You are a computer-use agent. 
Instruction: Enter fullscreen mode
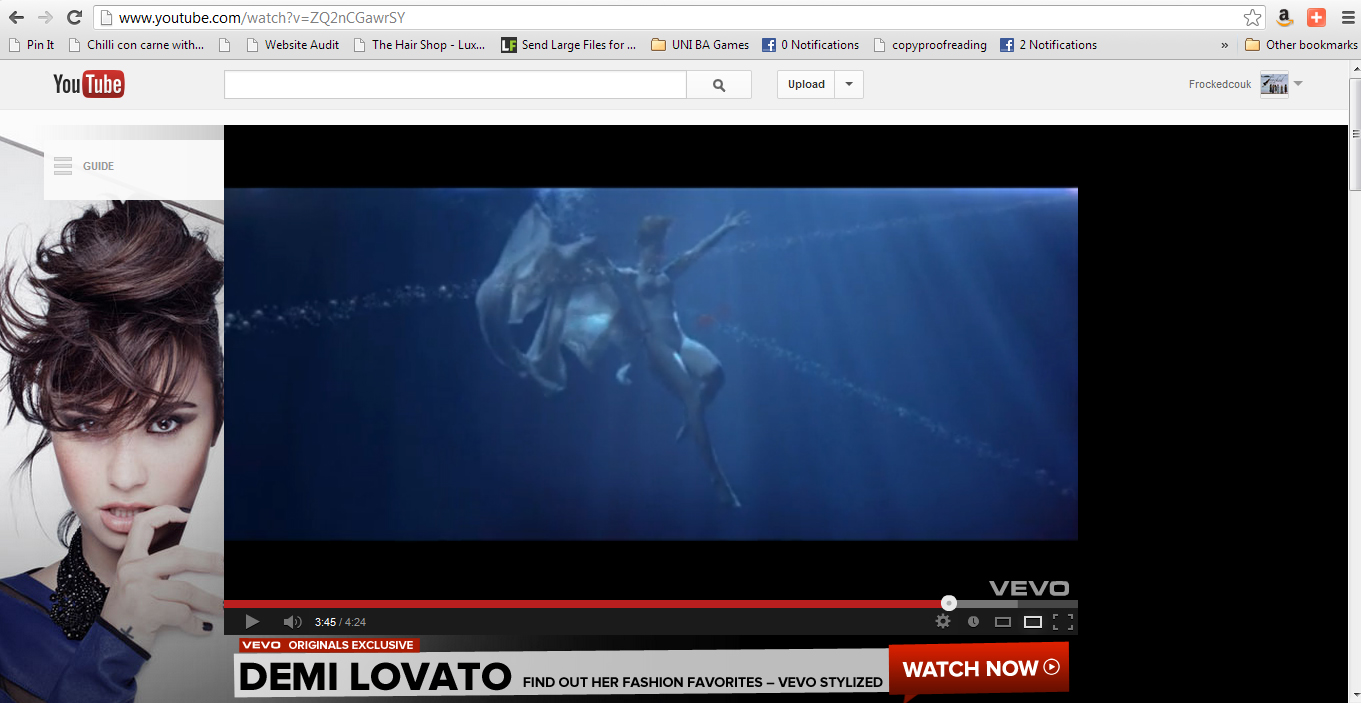tap(1063, 622)
